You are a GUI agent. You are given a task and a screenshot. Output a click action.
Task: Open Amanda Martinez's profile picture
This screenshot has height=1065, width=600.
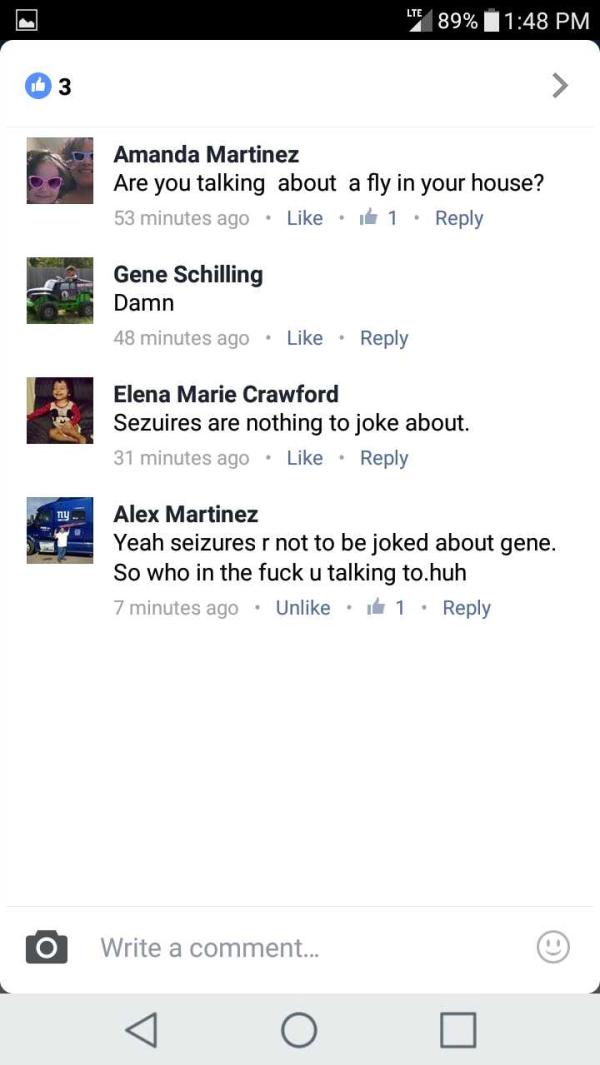[x=60, y=170]
